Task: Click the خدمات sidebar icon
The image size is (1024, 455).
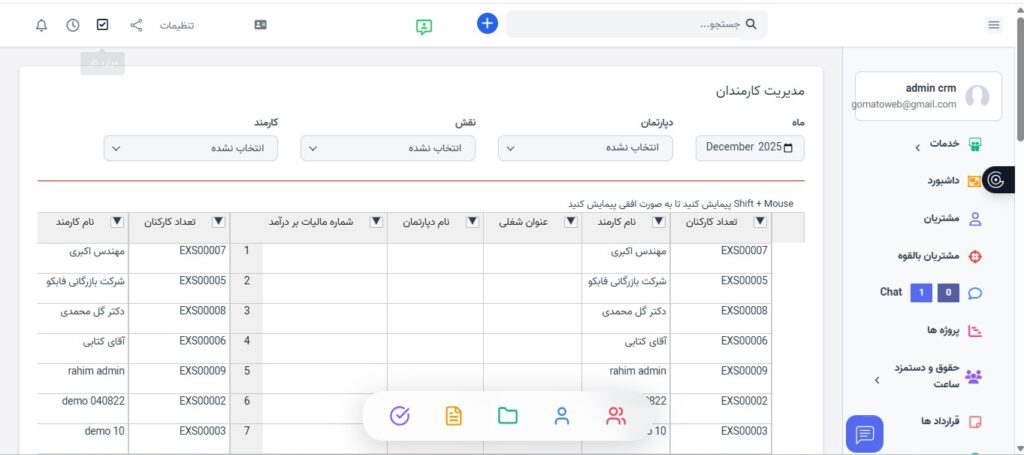Action: 975,144
